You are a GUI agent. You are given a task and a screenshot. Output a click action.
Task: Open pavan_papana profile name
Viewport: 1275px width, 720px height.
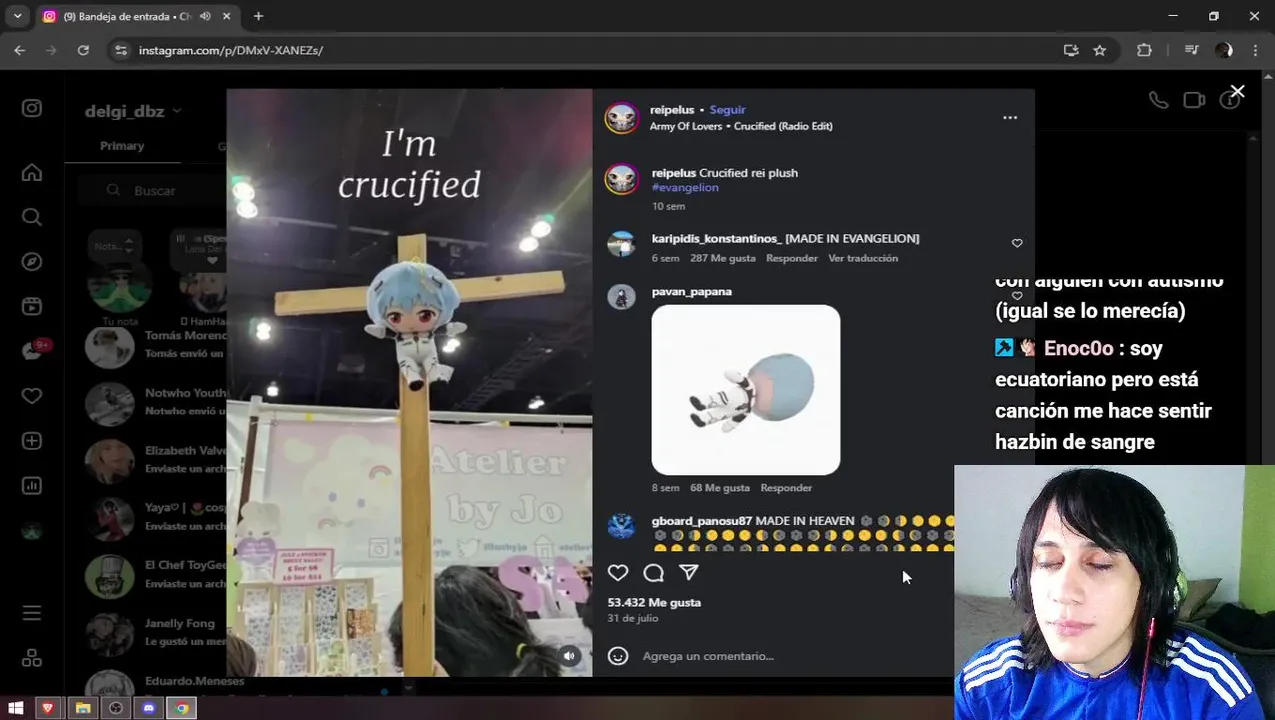[x=692, y=292]
